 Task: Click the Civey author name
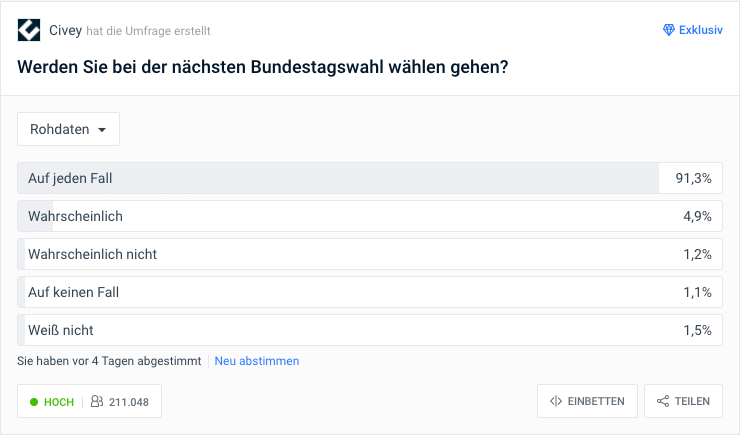coord(66,30)
